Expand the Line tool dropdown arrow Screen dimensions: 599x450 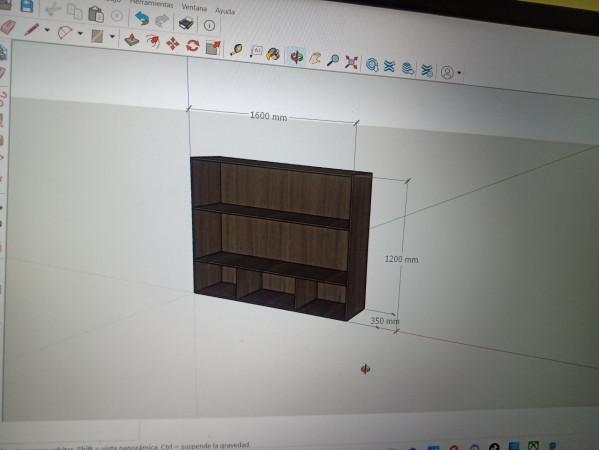click(47, 30)
